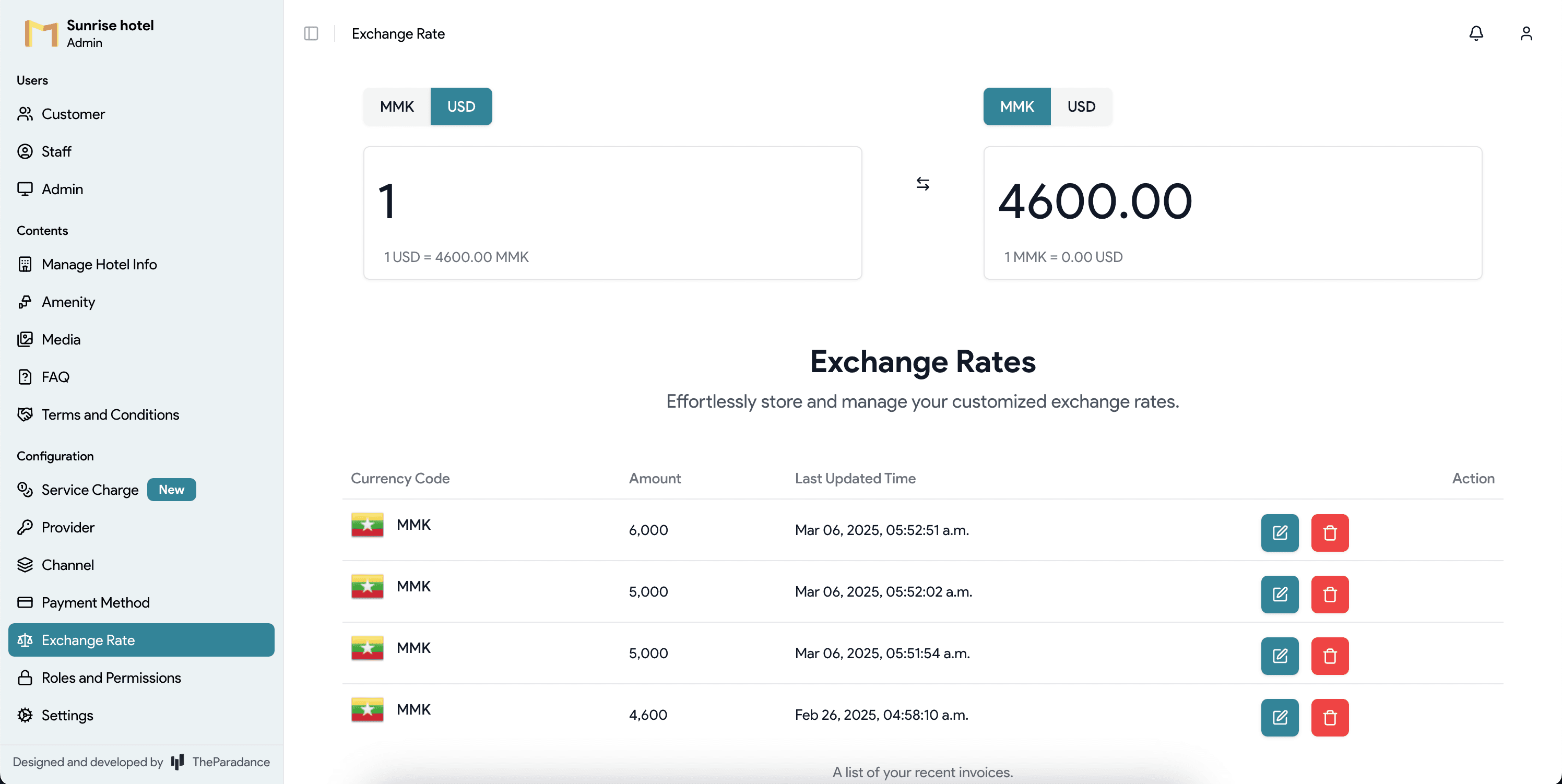
Task: Click the Currency Code column header
Action: point(400,479)
